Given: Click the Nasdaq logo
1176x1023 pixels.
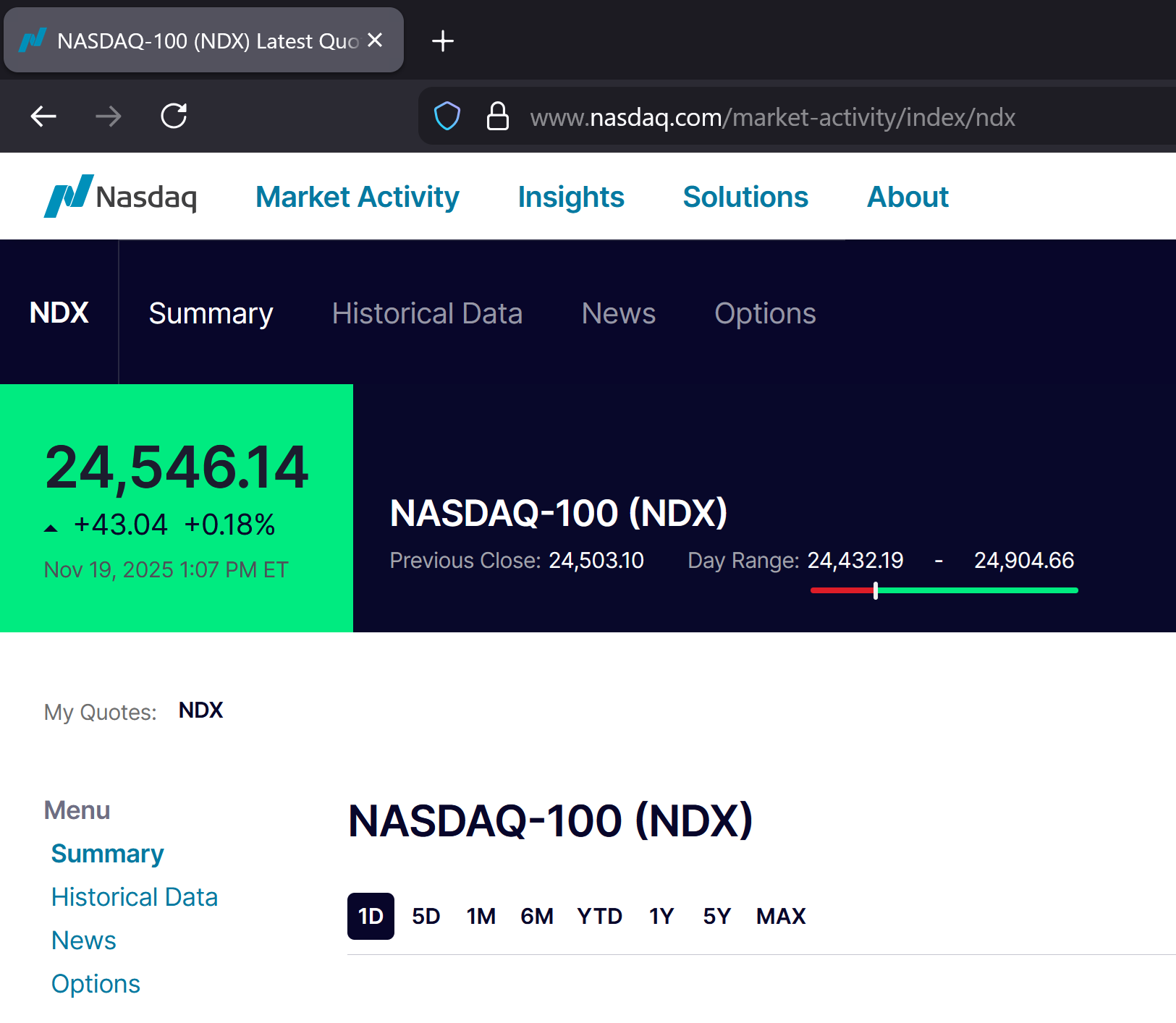Looking at the screenshot, I should pyautogui.click(x=120, y=196).
